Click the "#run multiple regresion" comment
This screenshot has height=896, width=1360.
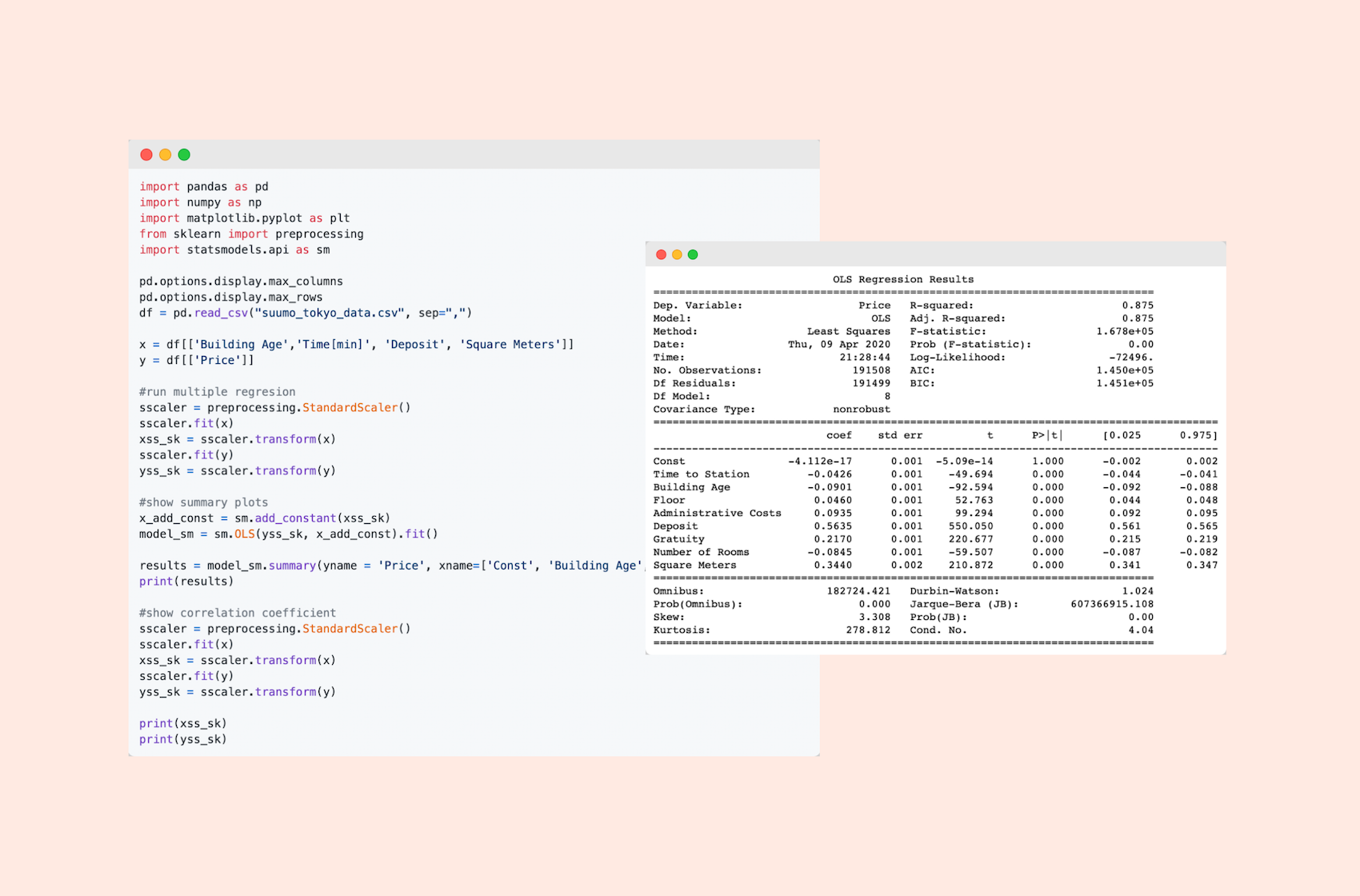[x=217, y=392]
